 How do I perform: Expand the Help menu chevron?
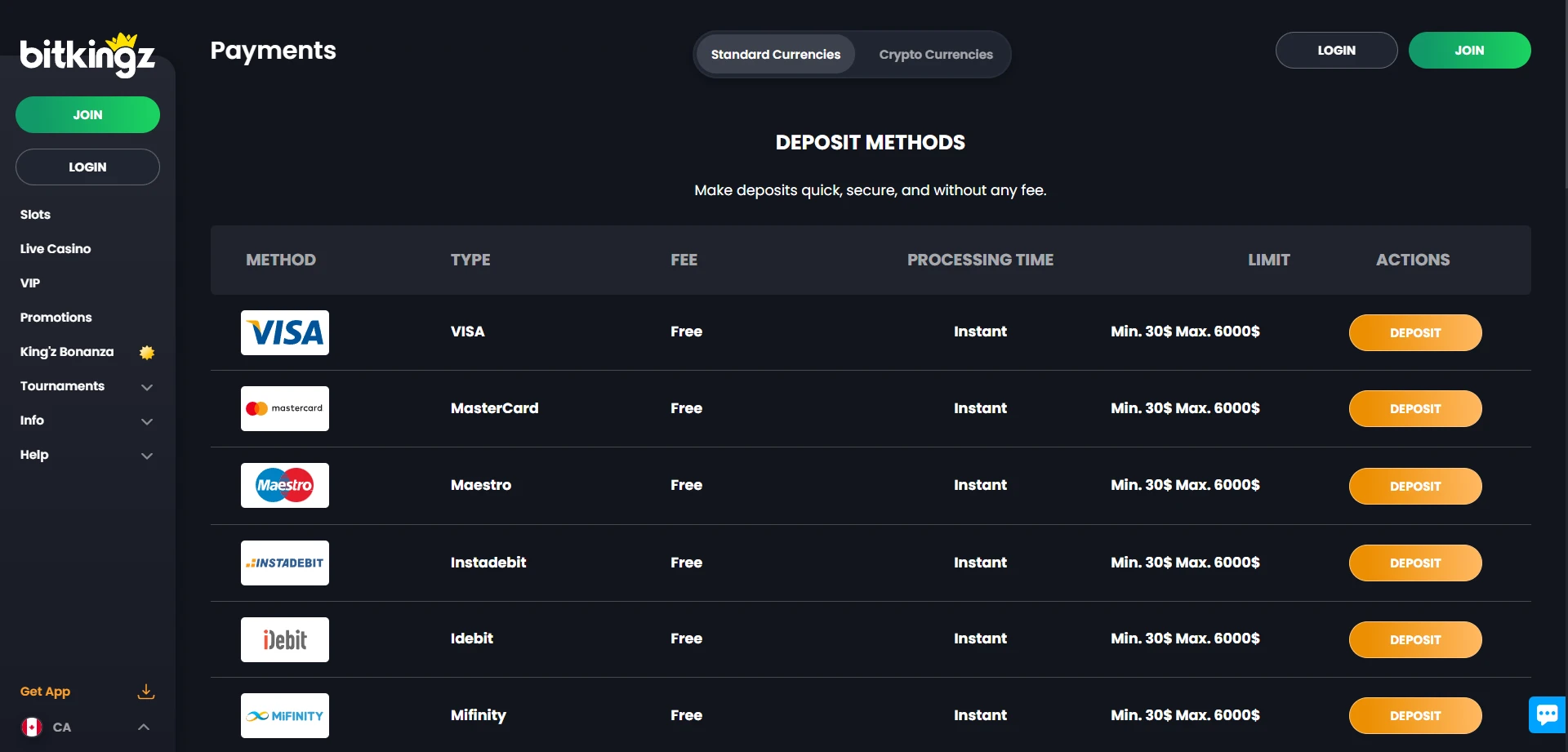[147, 456]
